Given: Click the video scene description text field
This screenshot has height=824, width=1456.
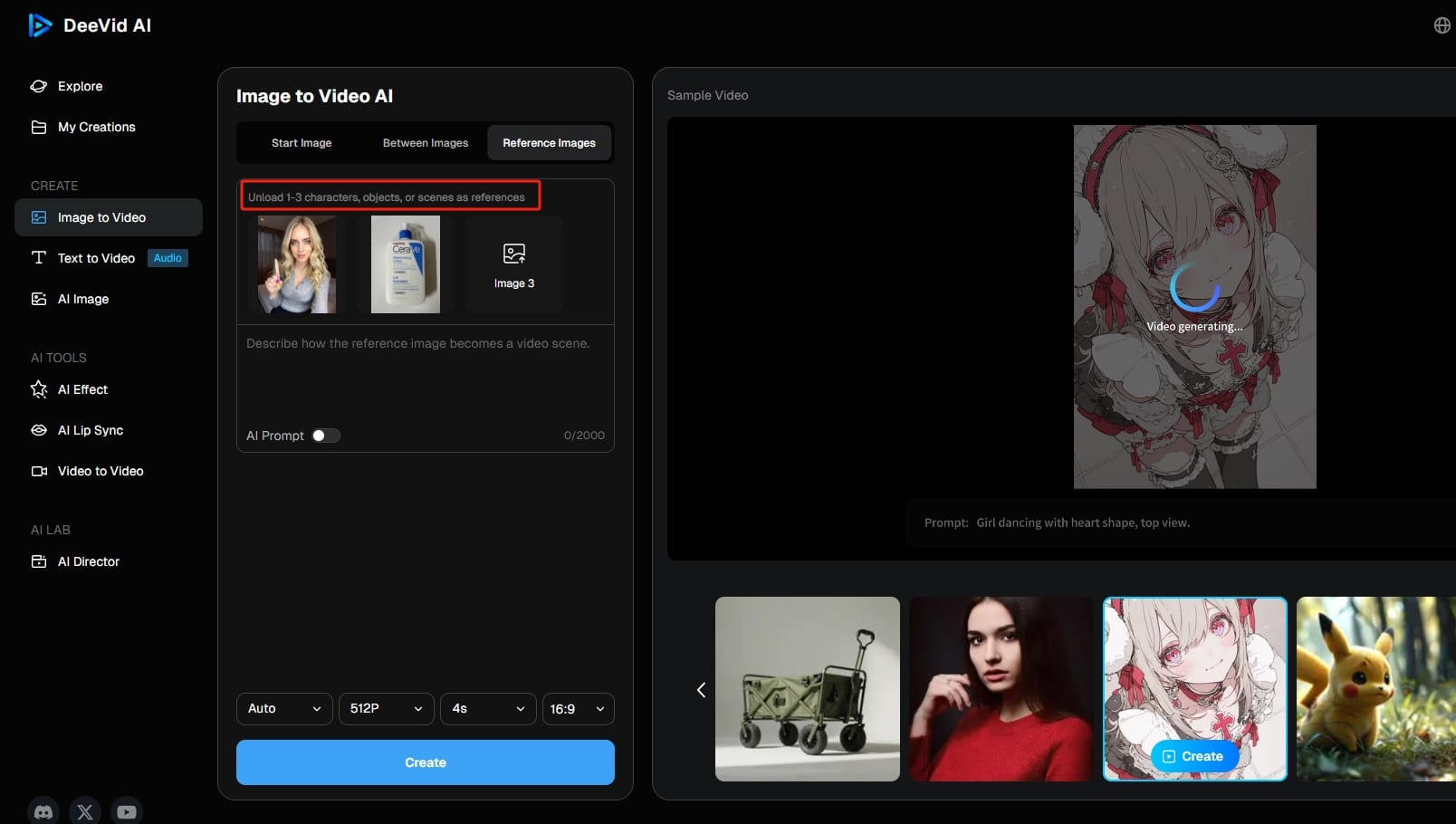Looking at the screenshot, I should 426,376.
